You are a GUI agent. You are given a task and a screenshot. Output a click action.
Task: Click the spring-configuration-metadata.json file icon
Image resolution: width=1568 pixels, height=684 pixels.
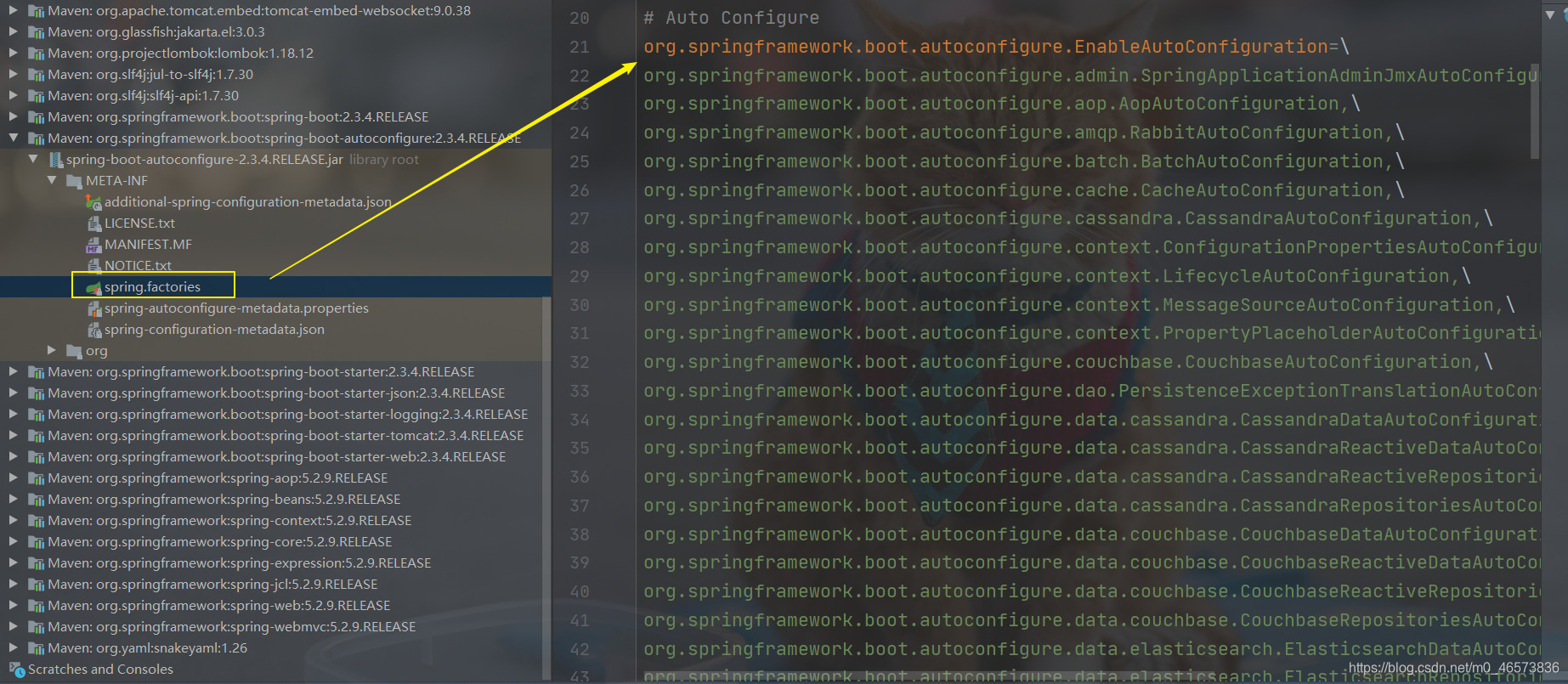point(94,330)
